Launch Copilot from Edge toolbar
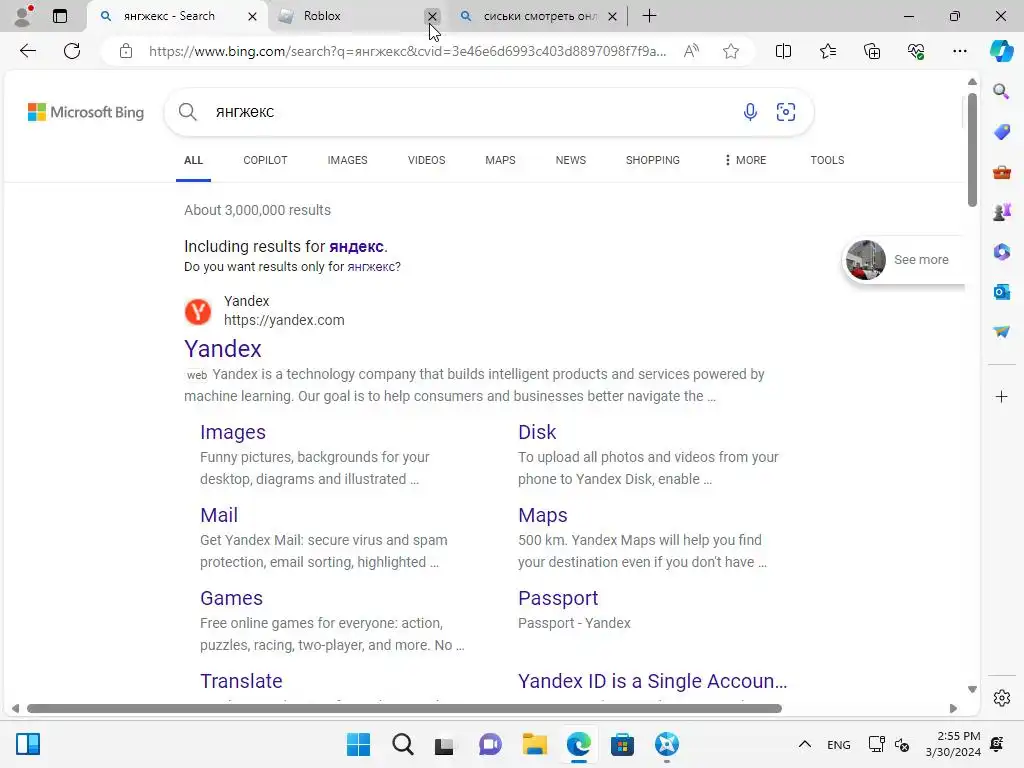 (x=1001, y=51)
